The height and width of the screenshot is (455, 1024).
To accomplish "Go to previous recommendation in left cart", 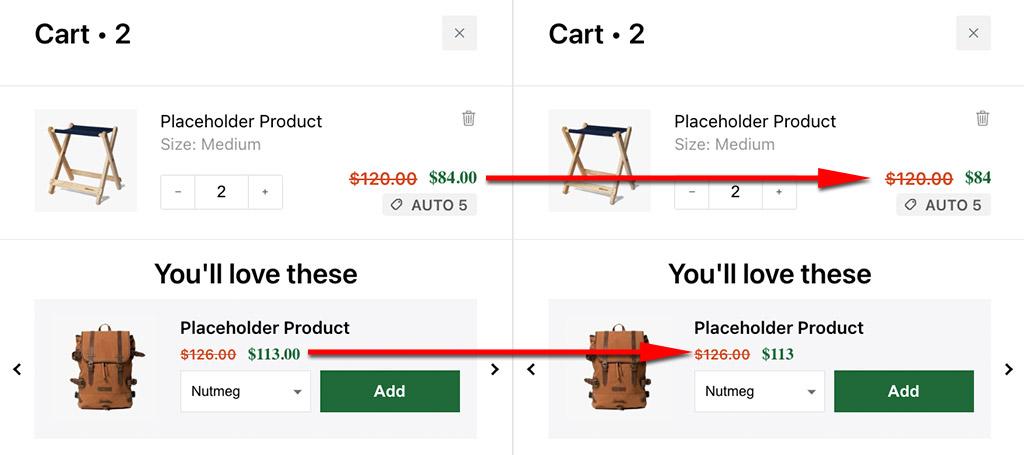I will click(x=17, y=370).
